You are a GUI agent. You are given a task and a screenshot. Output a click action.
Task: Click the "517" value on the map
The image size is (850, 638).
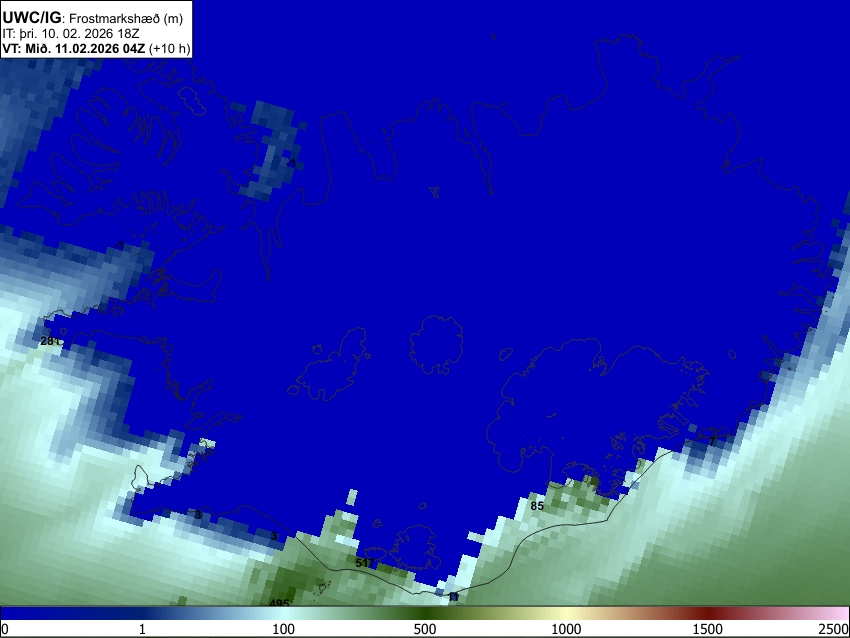click(365, 563)
